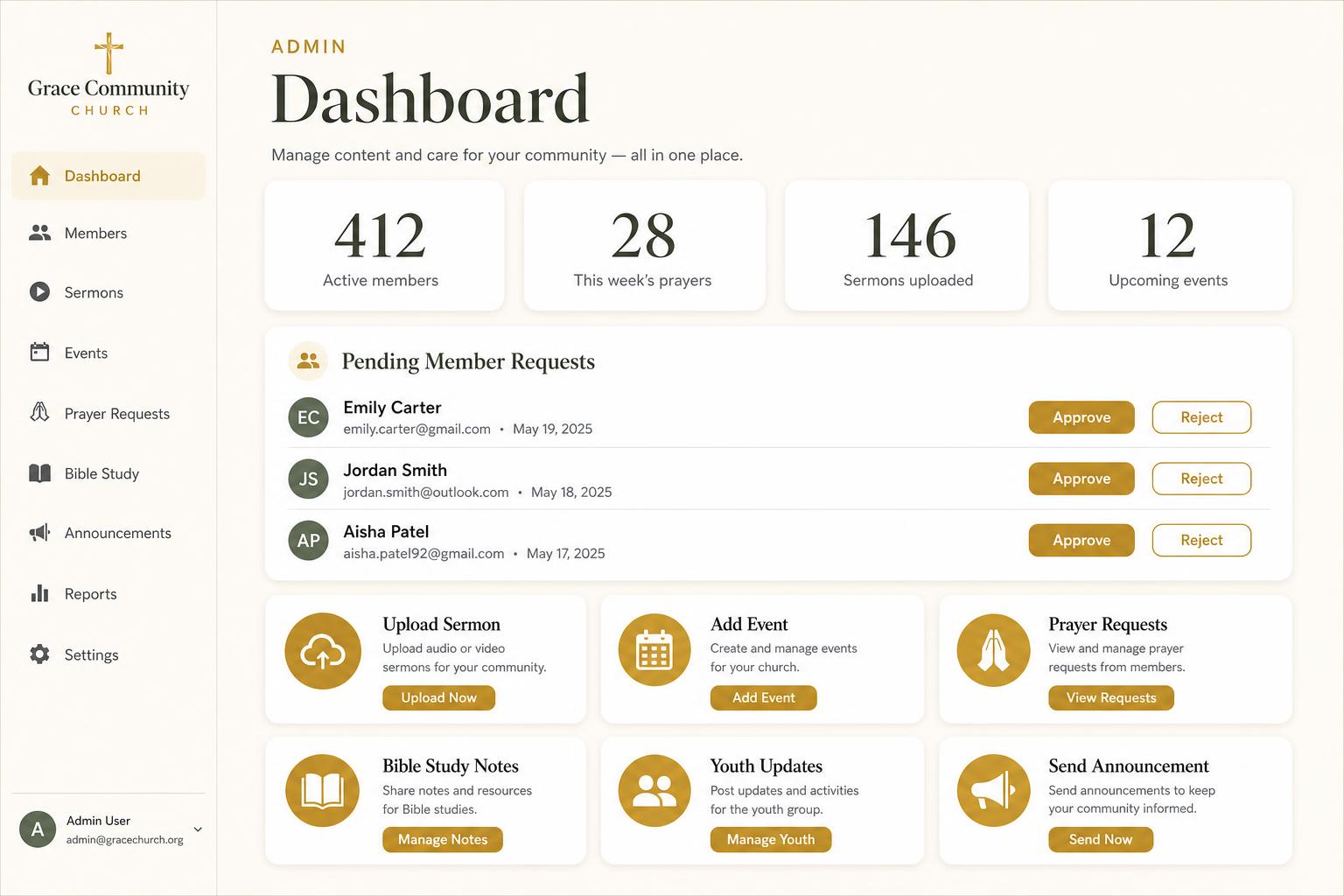Click the May 19, 2025 date text
1344x896 pixels.
(x=552, y=429)
